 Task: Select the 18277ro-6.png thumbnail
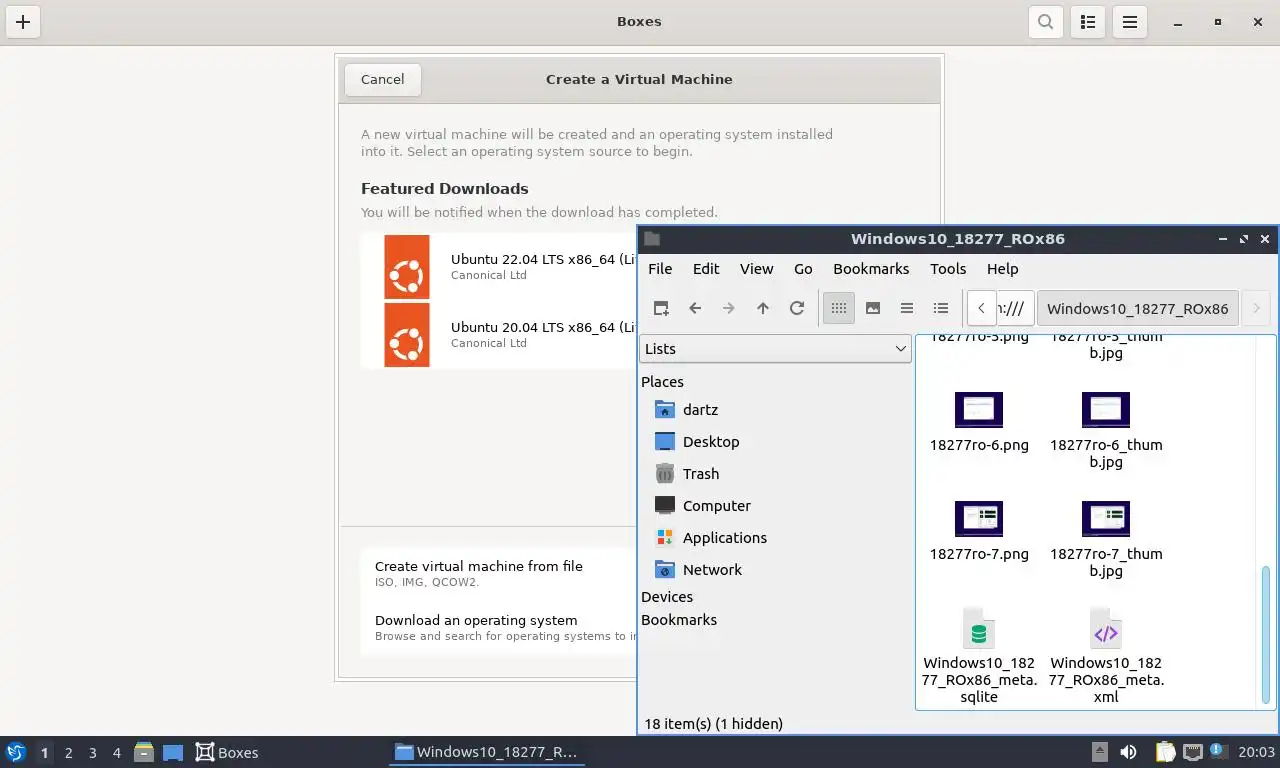pyautogui.click(x=979, y=410)
